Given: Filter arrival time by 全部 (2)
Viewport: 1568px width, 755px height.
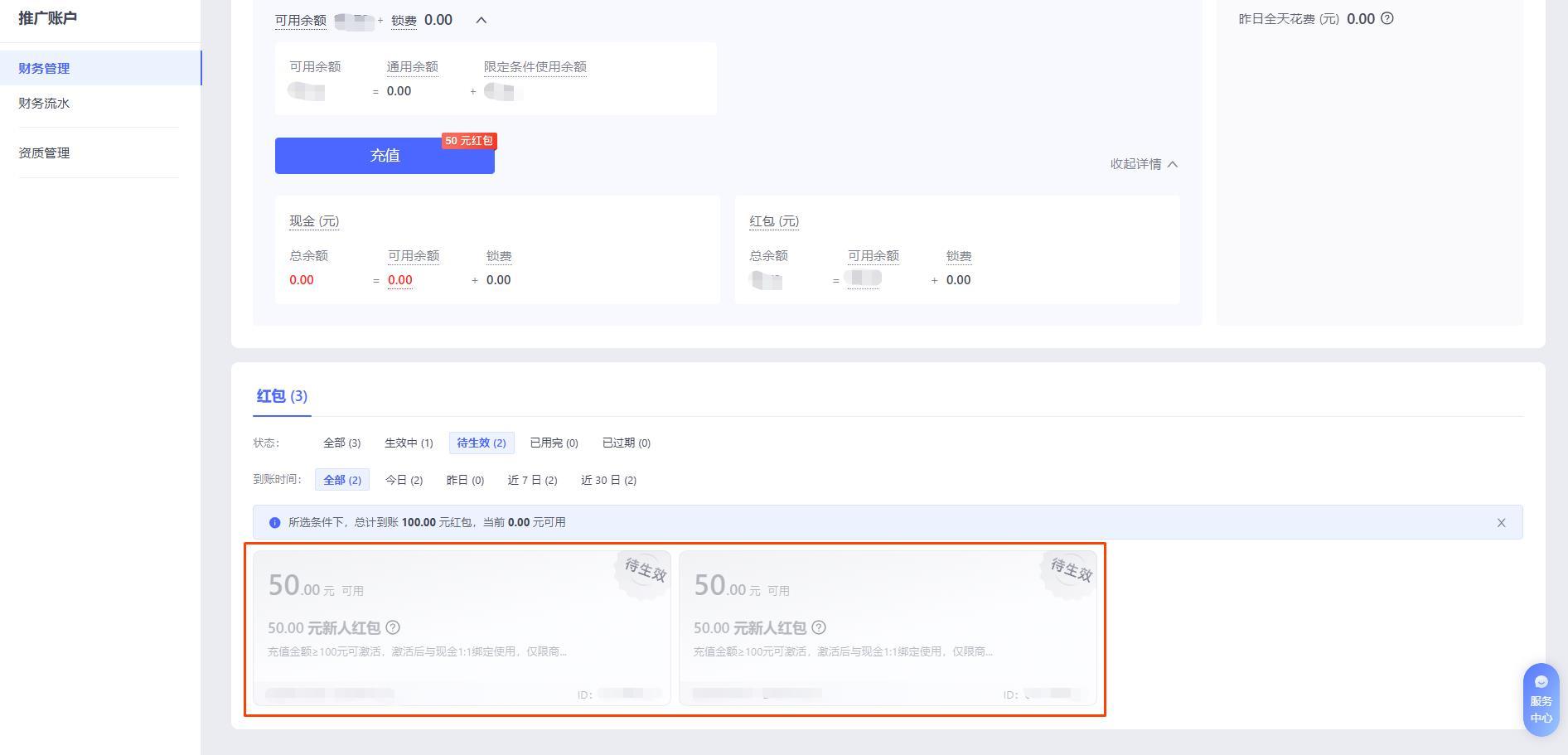Looking at the screenshot, I should pyautogui.click(x=342, y=480).
